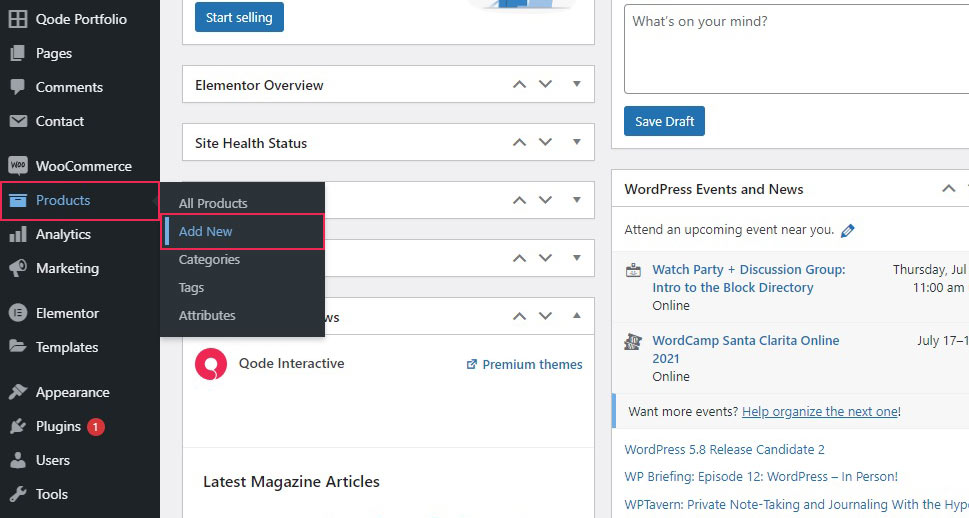Click the Qode Portfolio grid icon
969x518 pixels.
point(18,19)
